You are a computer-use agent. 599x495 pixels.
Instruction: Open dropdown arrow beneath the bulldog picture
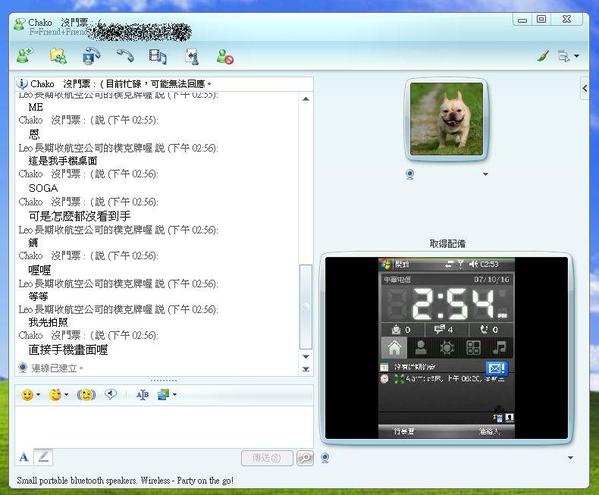(x=485, y=174)
